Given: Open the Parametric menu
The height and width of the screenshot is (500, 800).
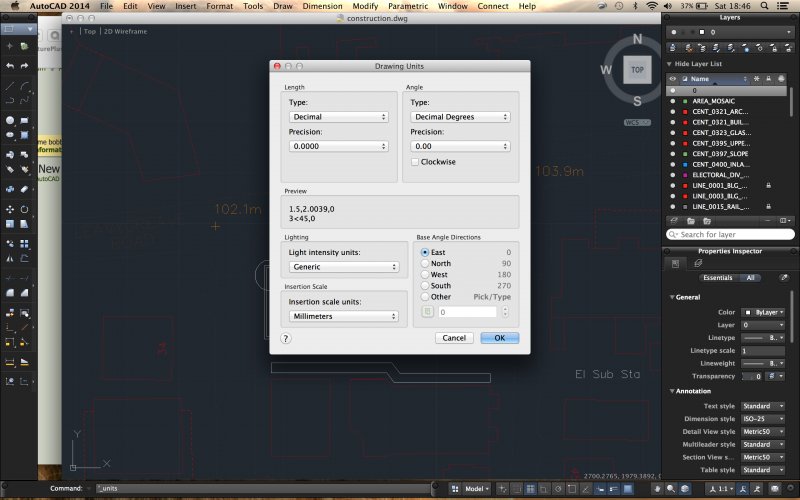Looking at the screenshot, I should [408, 6].
